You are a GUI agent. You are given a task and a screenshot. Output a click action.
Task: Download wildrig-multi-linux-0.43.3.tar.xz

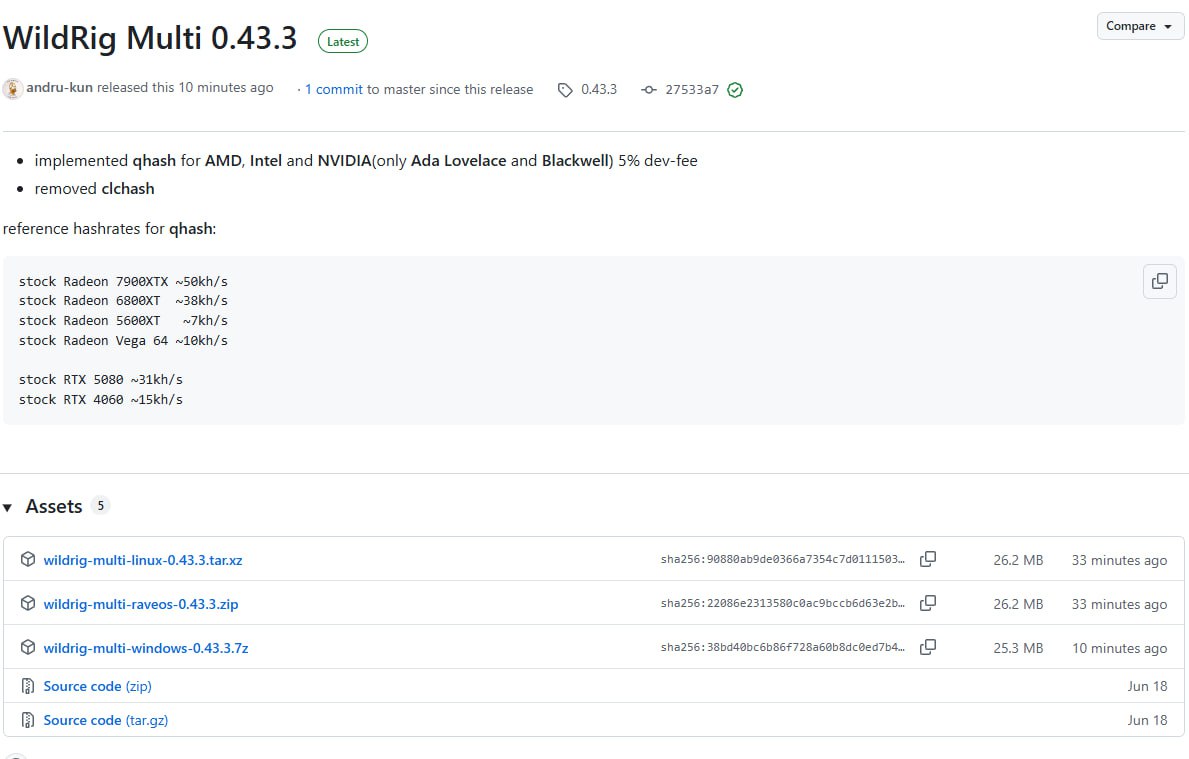click(x=143, y=560)
